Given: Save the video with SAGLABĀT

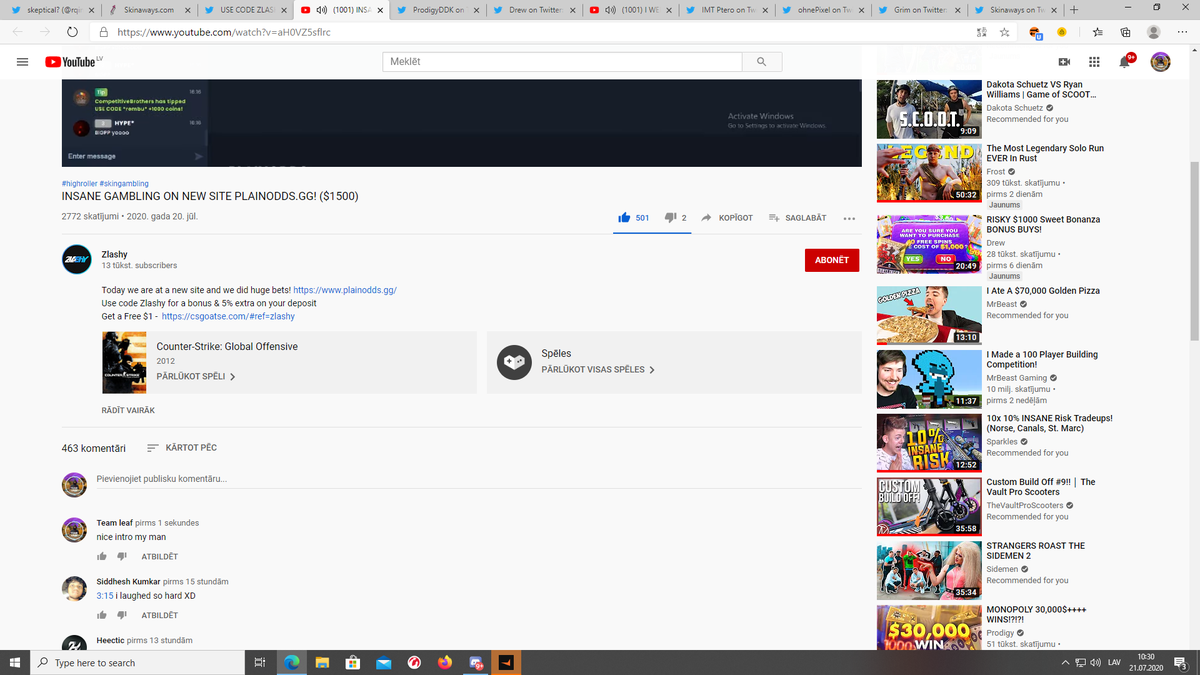Looking at the screenshot, I should [x=797, y=218].
